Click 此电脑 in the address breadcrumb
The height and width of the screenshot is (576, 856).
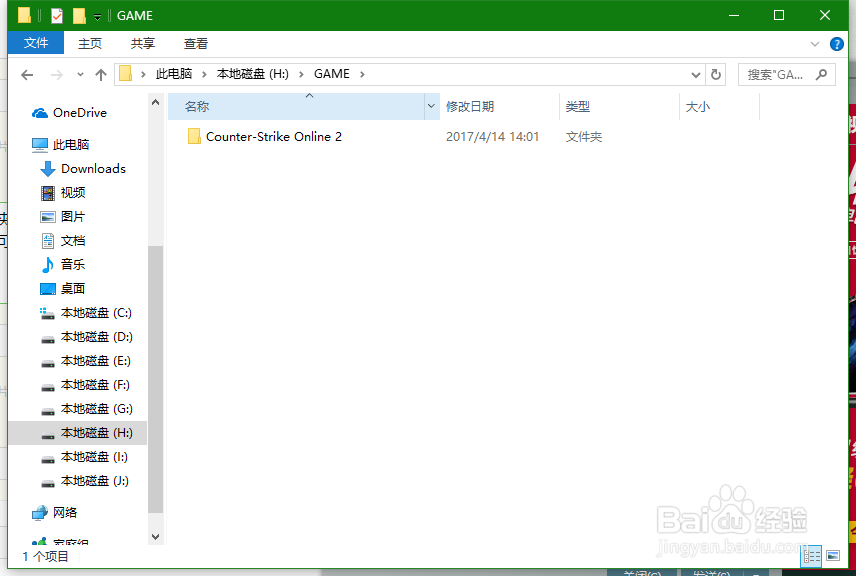[x=174, y=74]
